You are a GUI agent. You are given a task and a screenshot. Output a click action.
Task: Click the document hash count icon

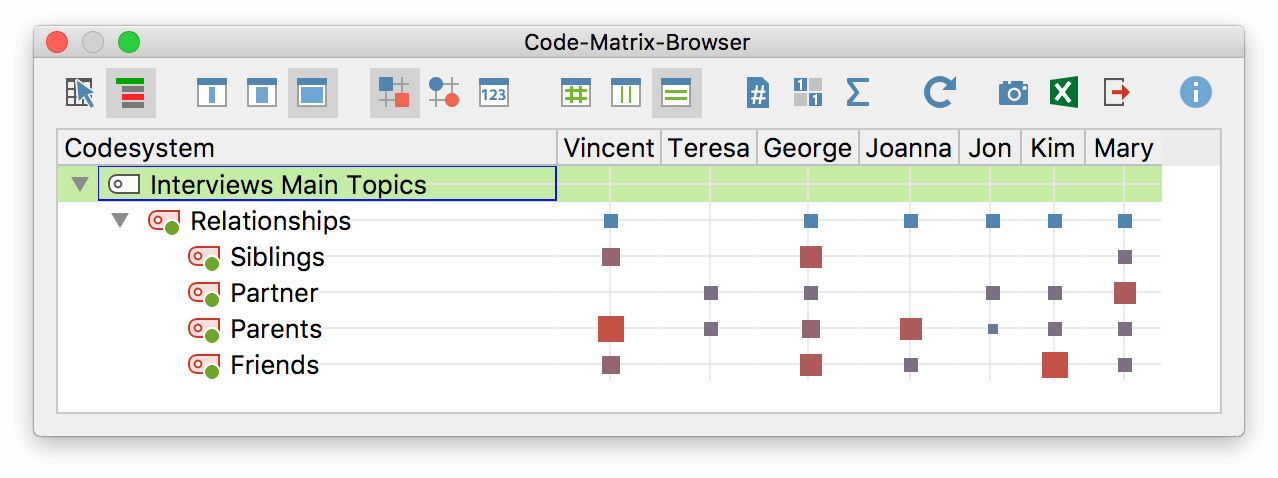758,93
